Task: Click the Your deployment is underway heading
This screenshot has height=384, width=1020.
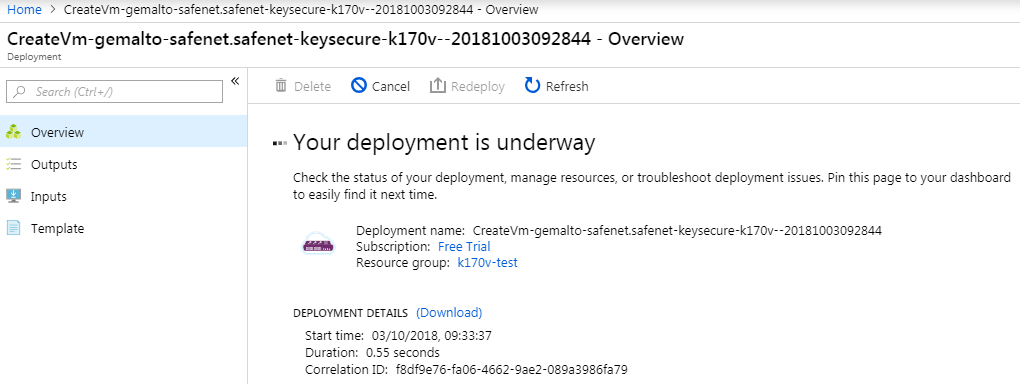Action: 444,143
